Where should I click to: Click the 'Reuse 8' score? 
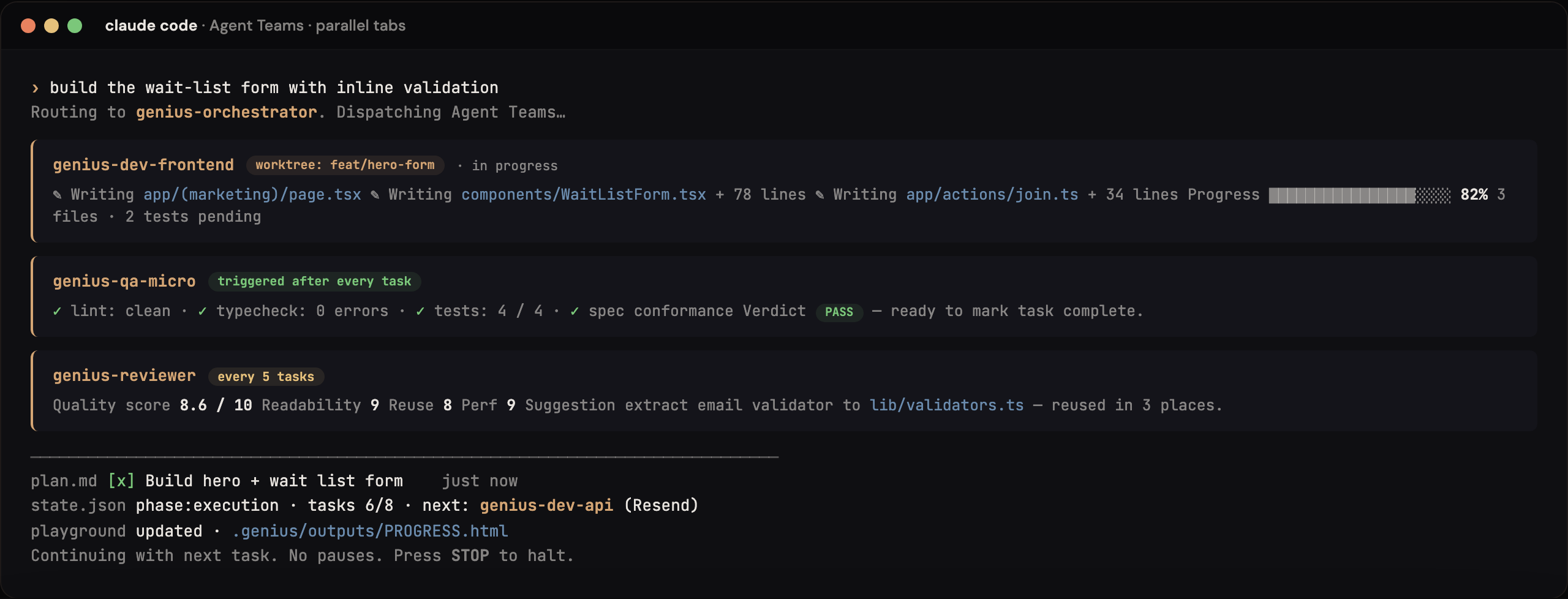[420, 405]
